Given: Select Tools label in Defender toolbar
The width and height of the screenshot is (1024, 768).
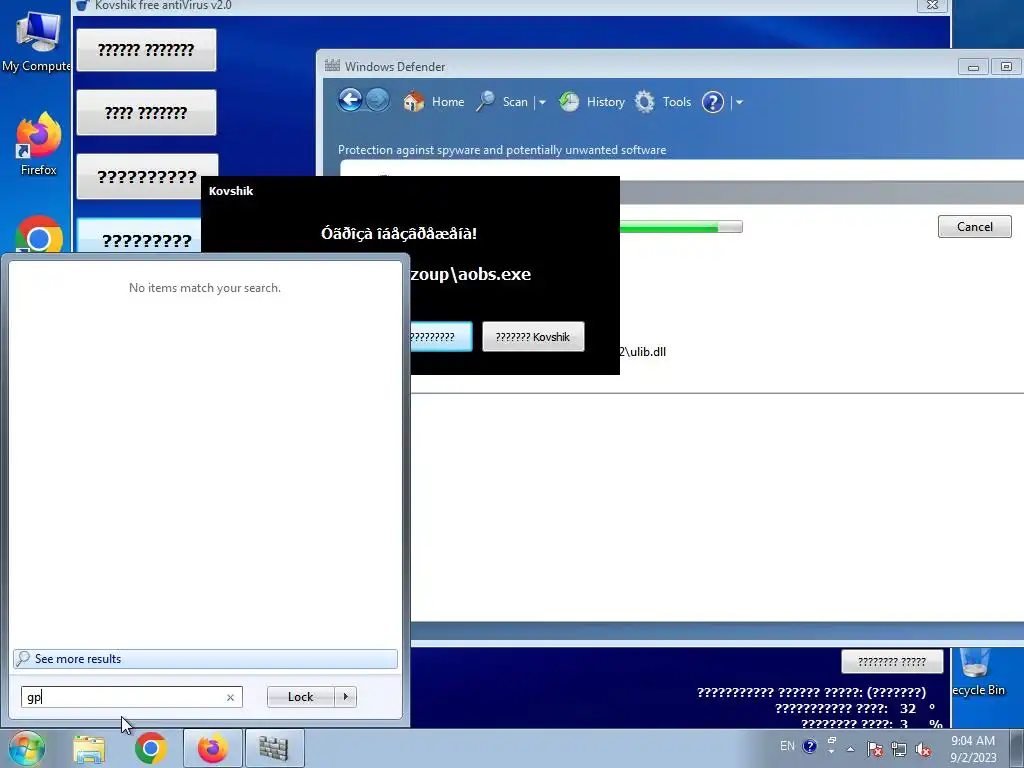Looking at the screenshot, I should pos(677,102).
